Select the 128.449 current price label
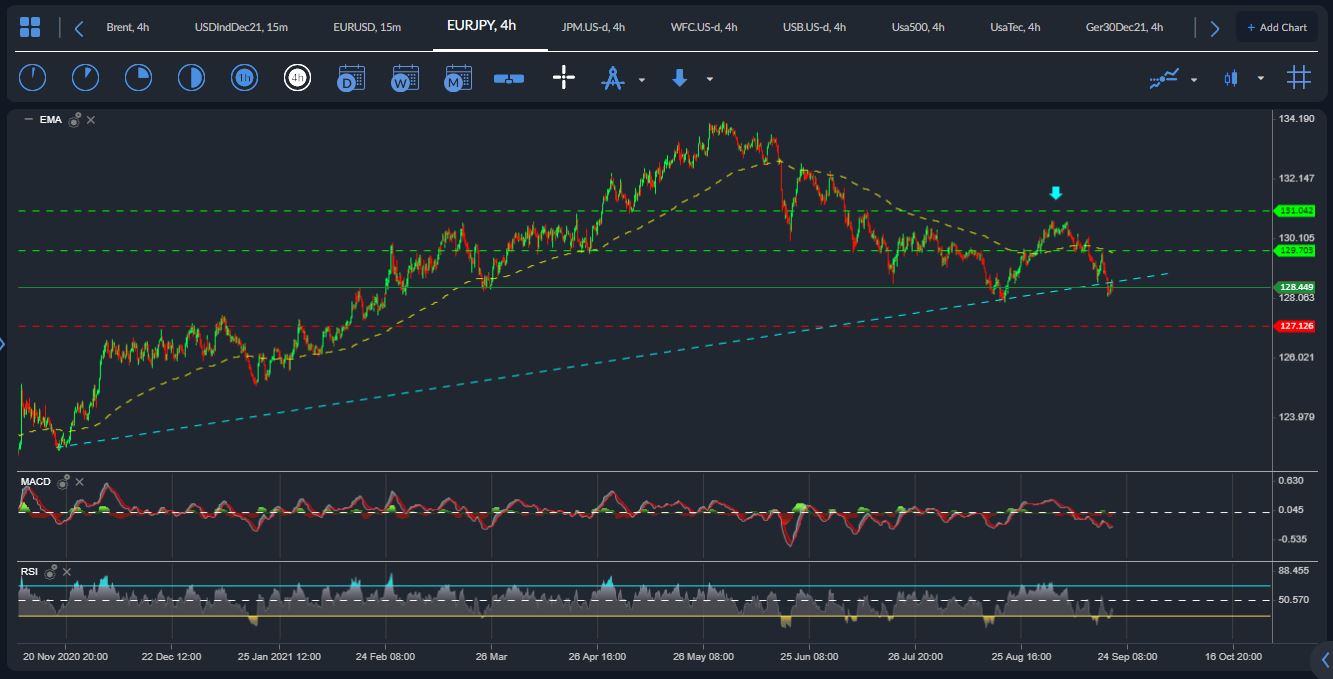This screenshot has width=1333, height=679. (1294, 287)
